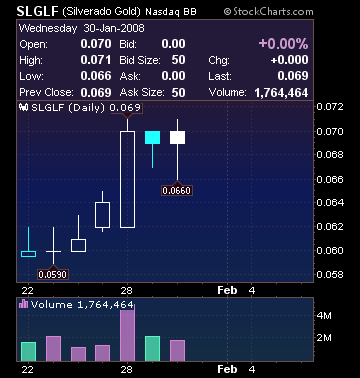The image size is (360, 378).
Task: Click the +0.00% percent change
Action: coord(283,44)
